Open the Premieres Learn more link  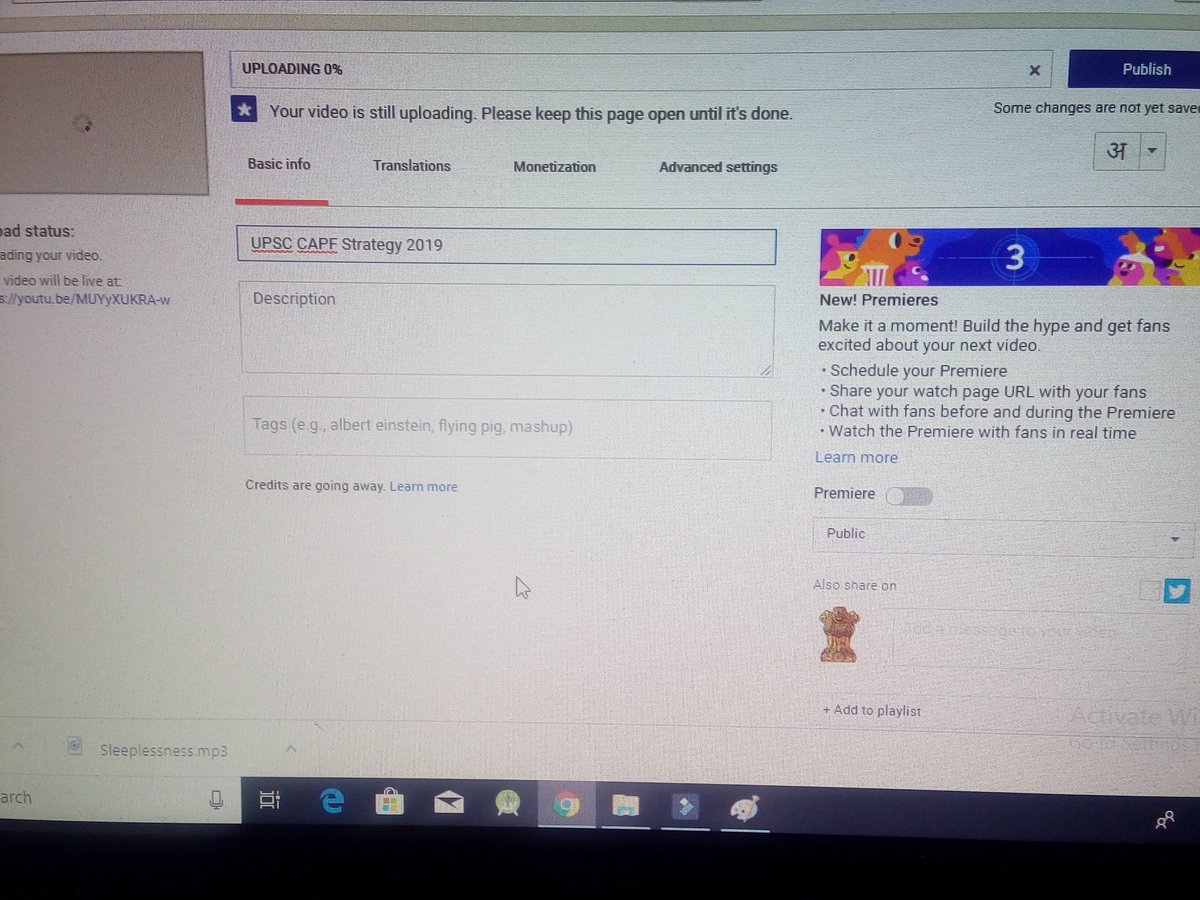click(x=856, y=457)
